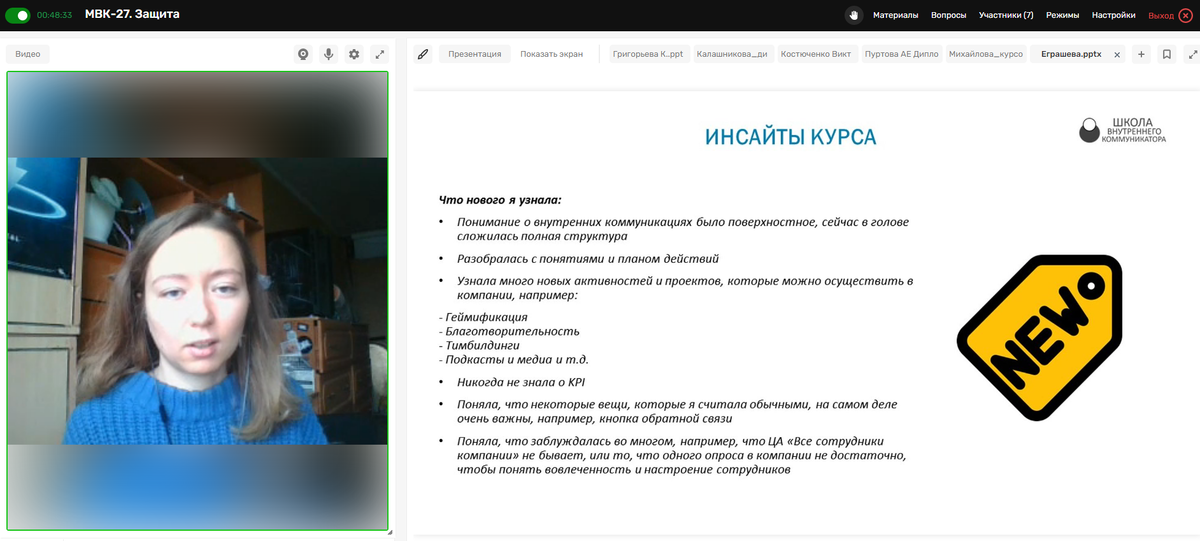Viewport: 1200px width, 541px height.
Task: Click the webcam video of the presenter
Action: pos(197,300)
